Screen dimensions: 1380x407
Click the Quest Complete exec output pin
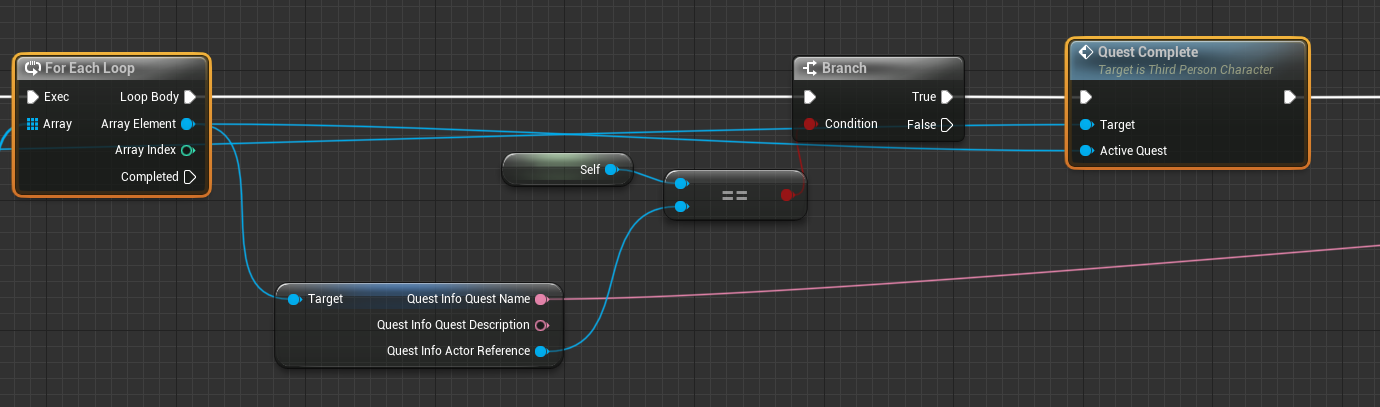1290,97
